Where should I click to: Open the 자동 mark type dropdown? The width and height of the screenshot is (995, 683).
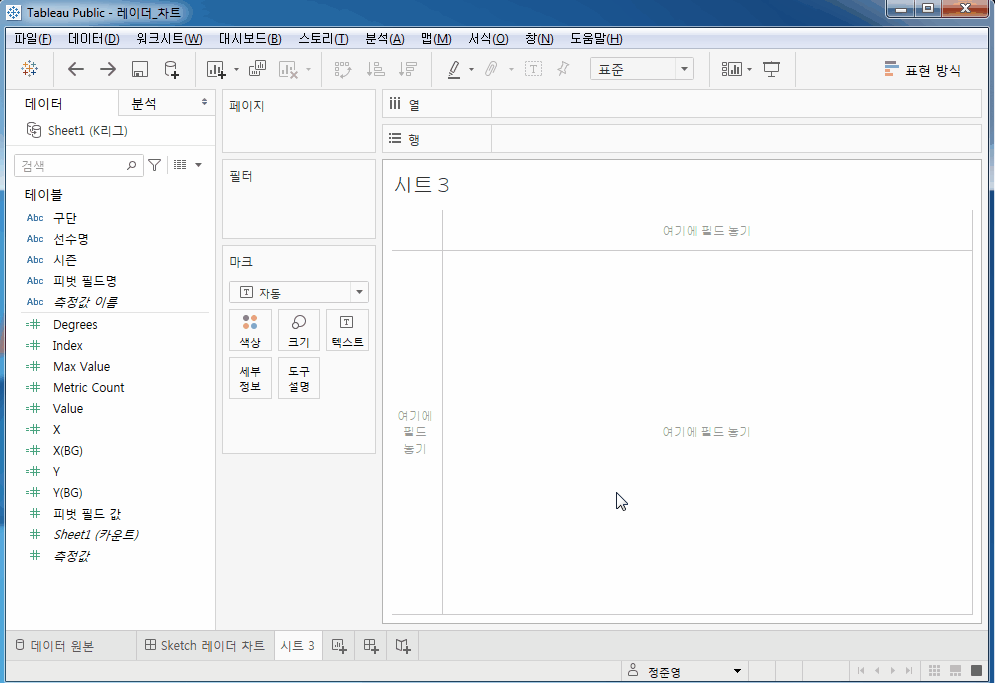pyautogui.click(x=299, y=292)
